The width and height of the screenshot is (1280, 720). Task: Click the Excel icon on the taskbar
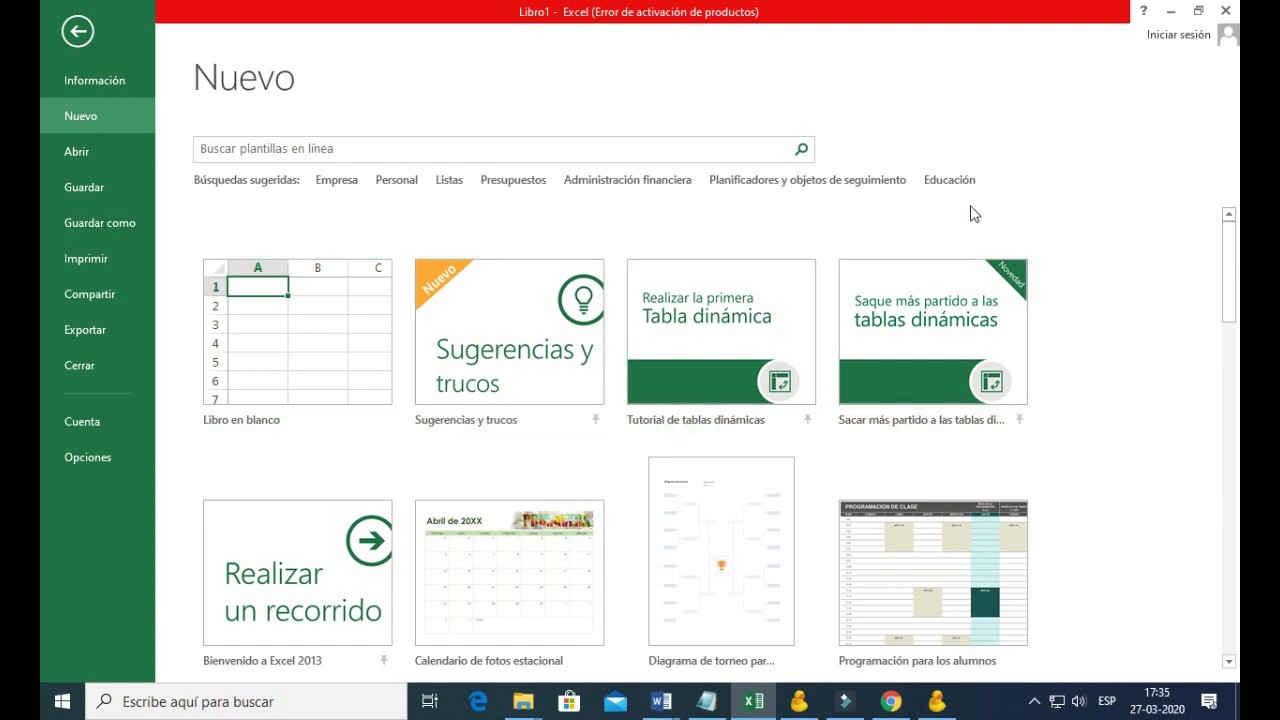tap(753, 701)
